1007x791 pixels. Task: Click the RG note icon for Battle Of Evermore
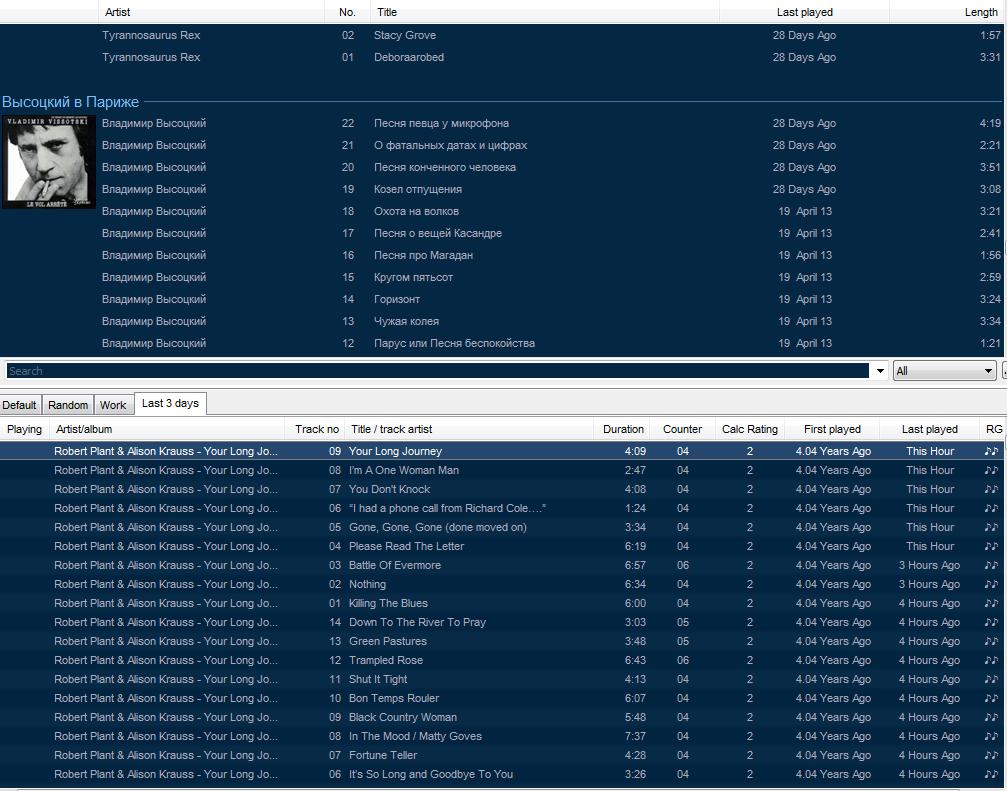[991, 565]
